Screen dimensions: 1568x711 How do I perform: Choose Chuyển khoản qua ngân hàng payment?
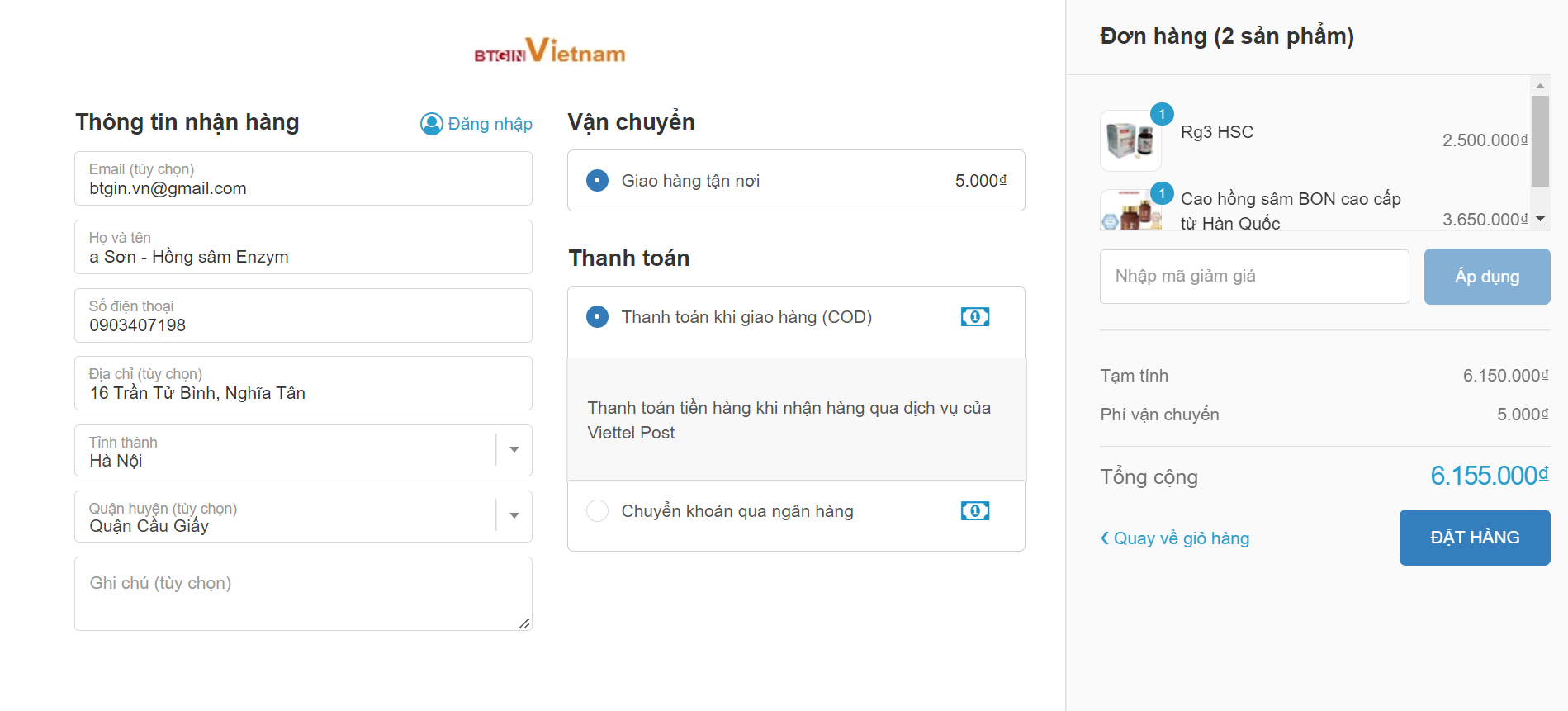(x=597, y=511)
